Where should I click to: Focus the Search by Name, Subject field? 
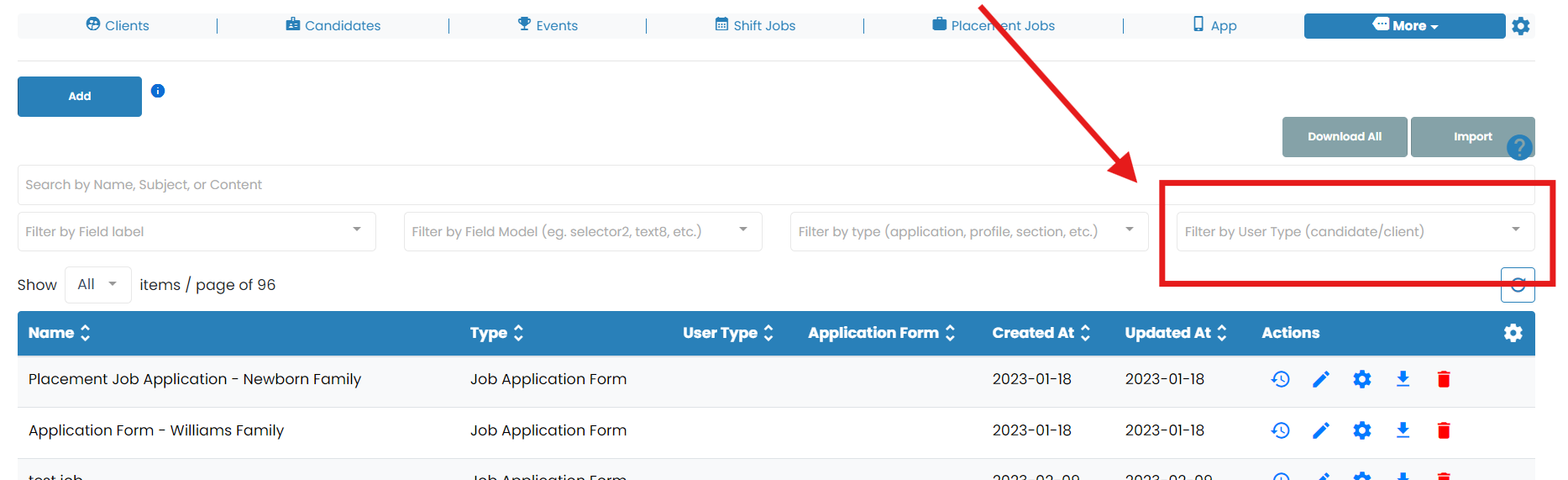[x=588, y=185]
